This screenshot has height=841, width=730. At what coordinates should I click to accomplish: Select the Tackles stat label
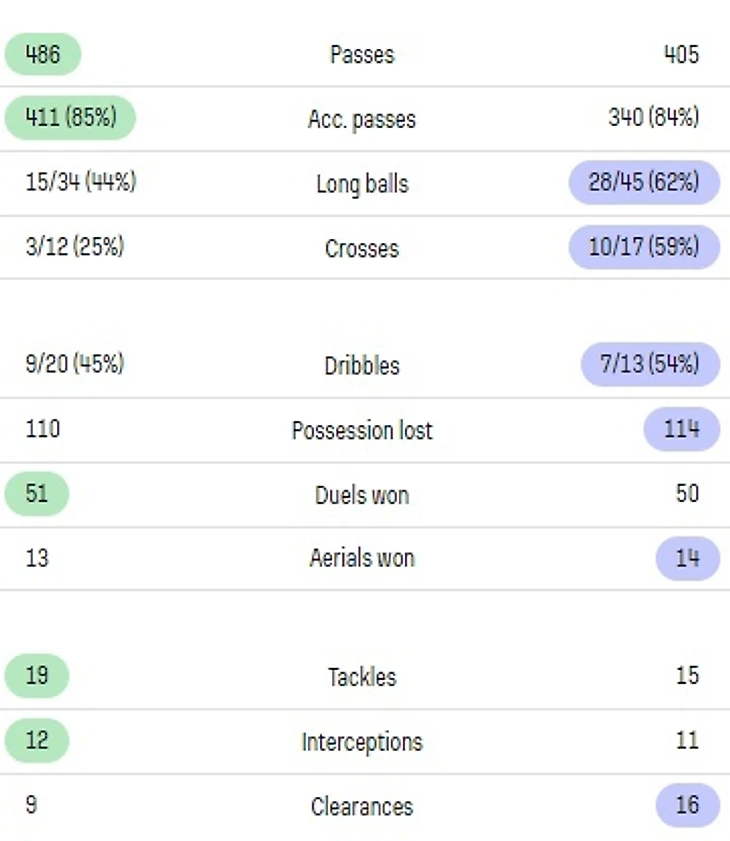coord(362,677)
